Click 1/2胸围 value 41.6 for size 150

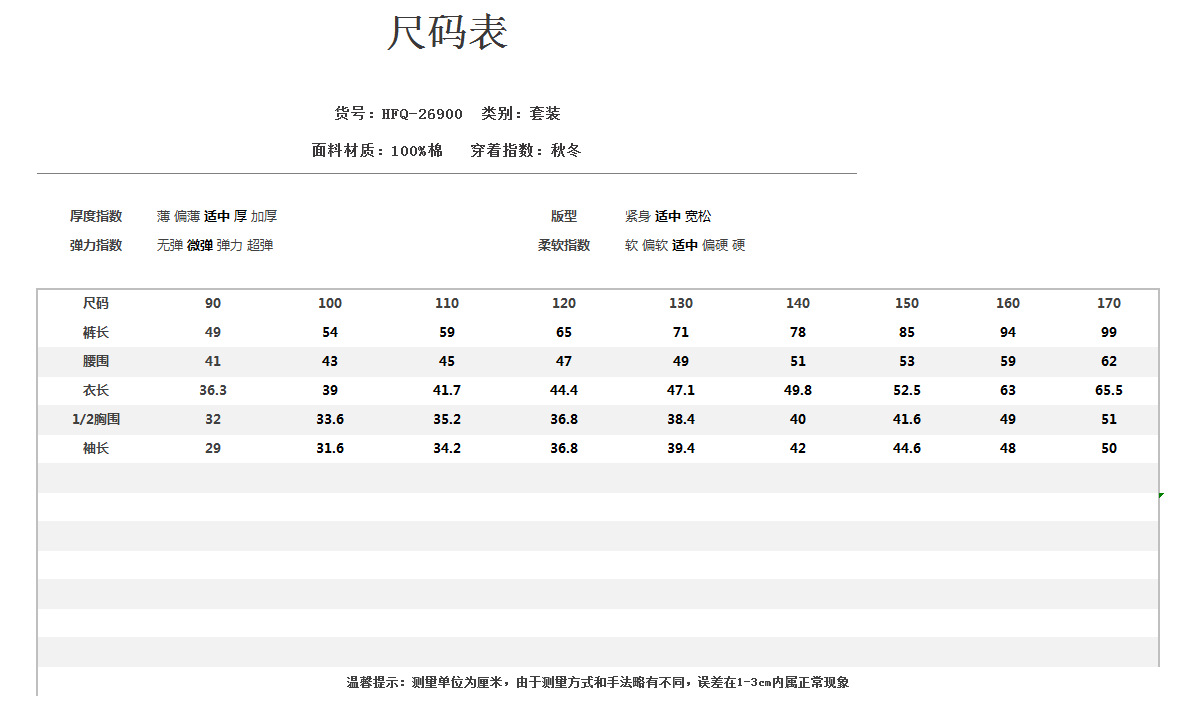pos(907,420)
